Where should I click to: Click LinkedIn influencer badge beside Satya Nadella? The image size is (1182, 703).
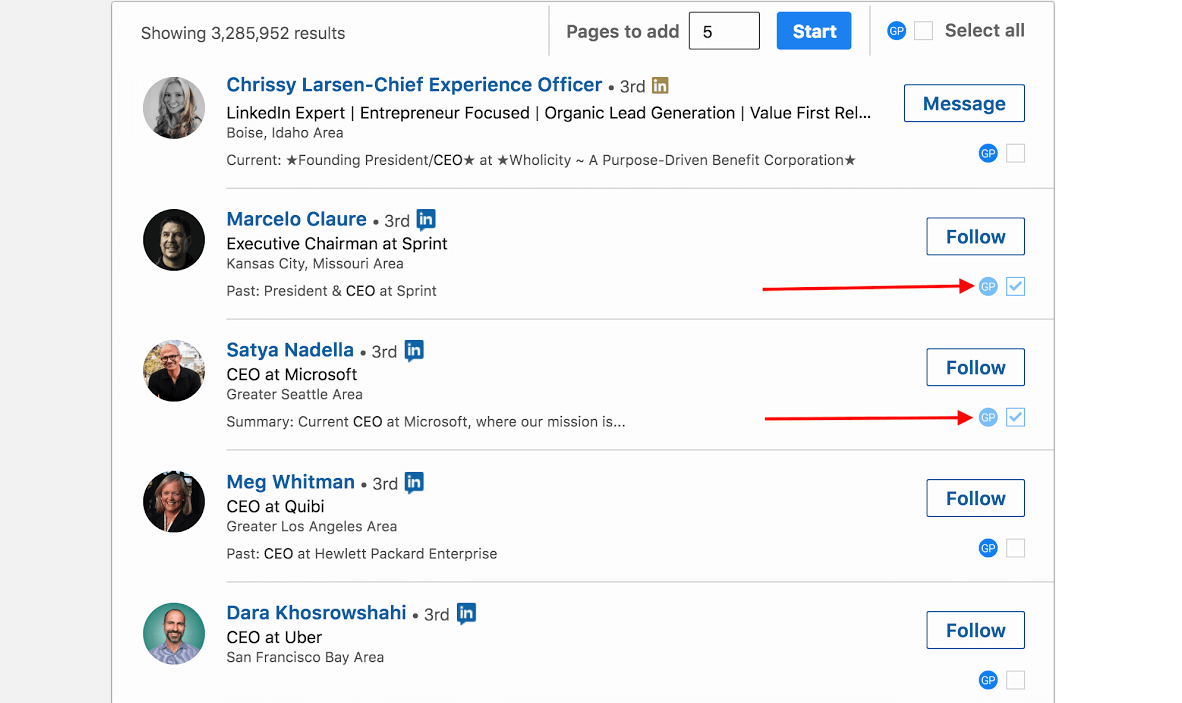pyautogui.click(x=414, y=350)
